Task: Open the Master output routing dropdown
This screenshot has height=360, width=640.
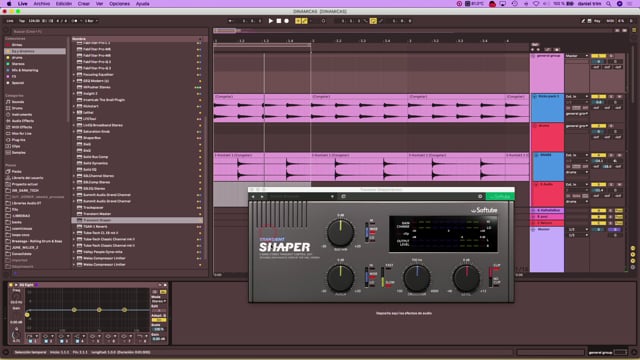Action: click(577, 56)
